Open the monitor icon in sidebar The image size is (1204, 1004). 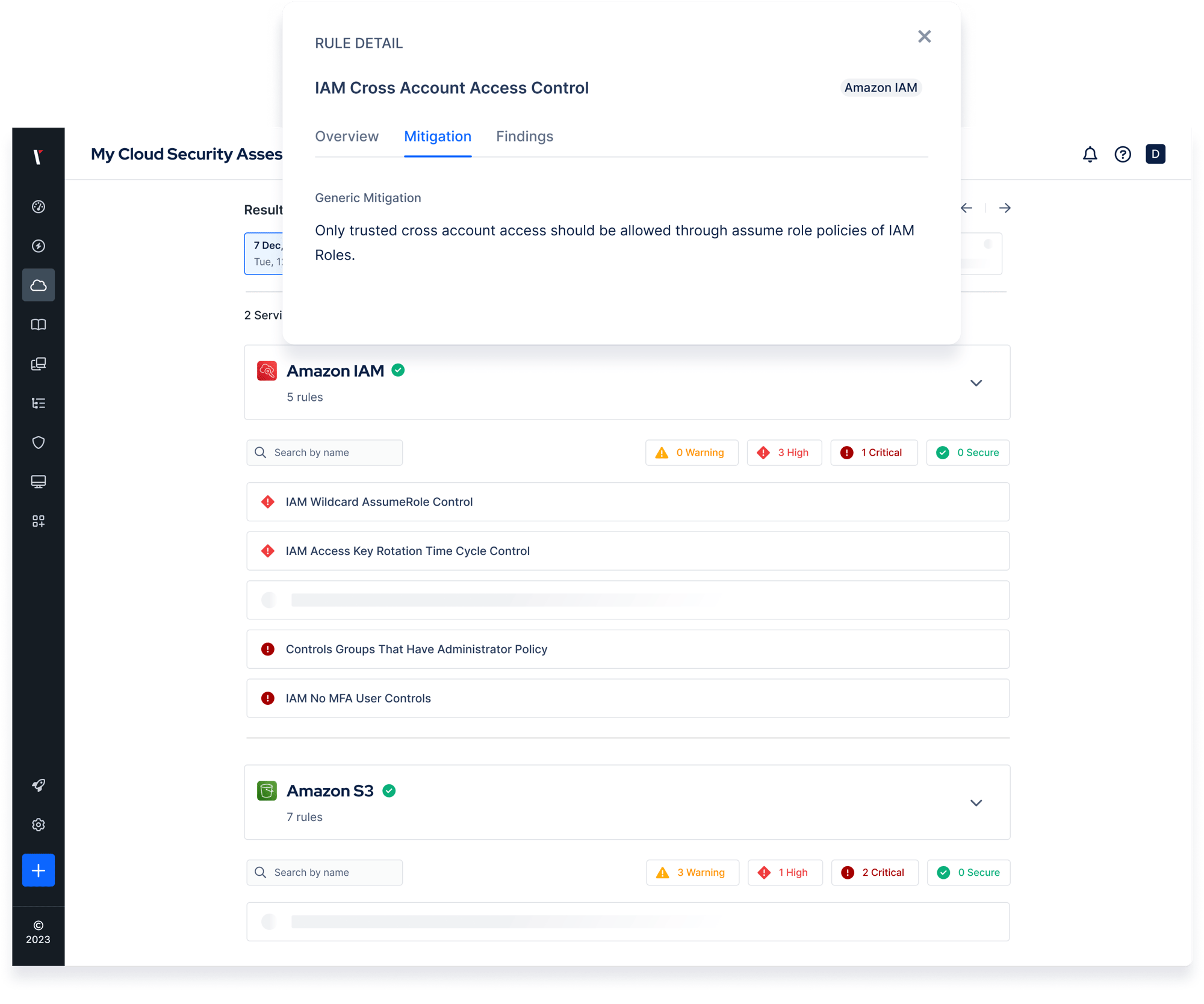39,482
